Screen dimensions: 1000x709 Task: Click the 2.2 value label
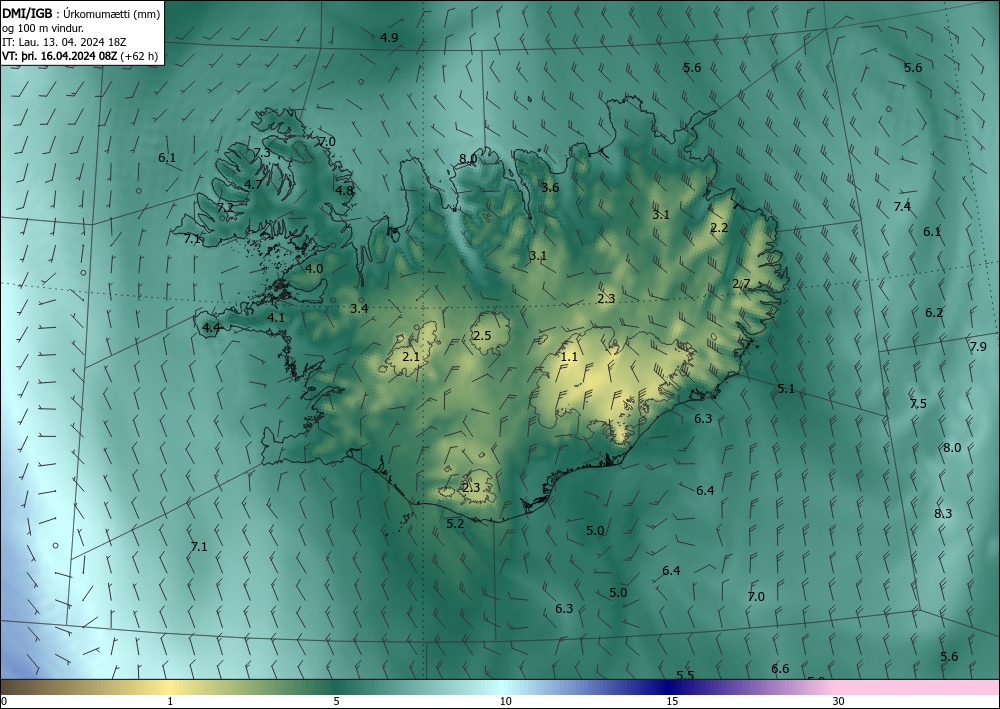tap(719, 228)
